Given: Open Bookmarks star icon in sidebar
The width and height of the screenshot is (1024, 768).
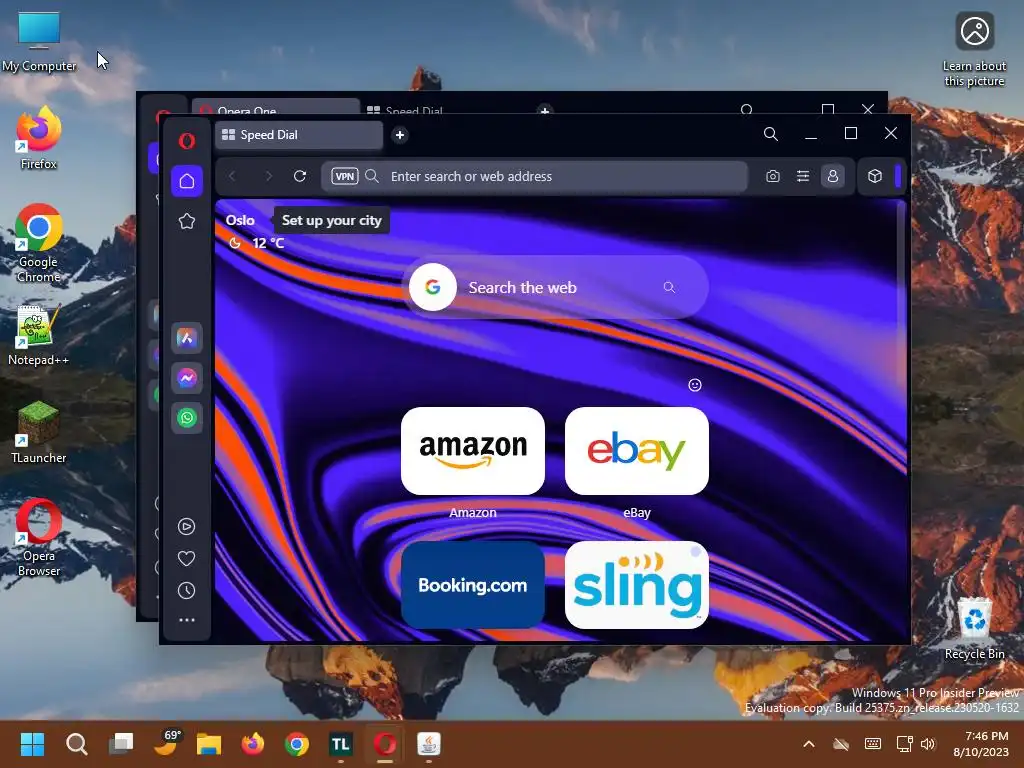Looking at the screenshot, I should (187, 221).
